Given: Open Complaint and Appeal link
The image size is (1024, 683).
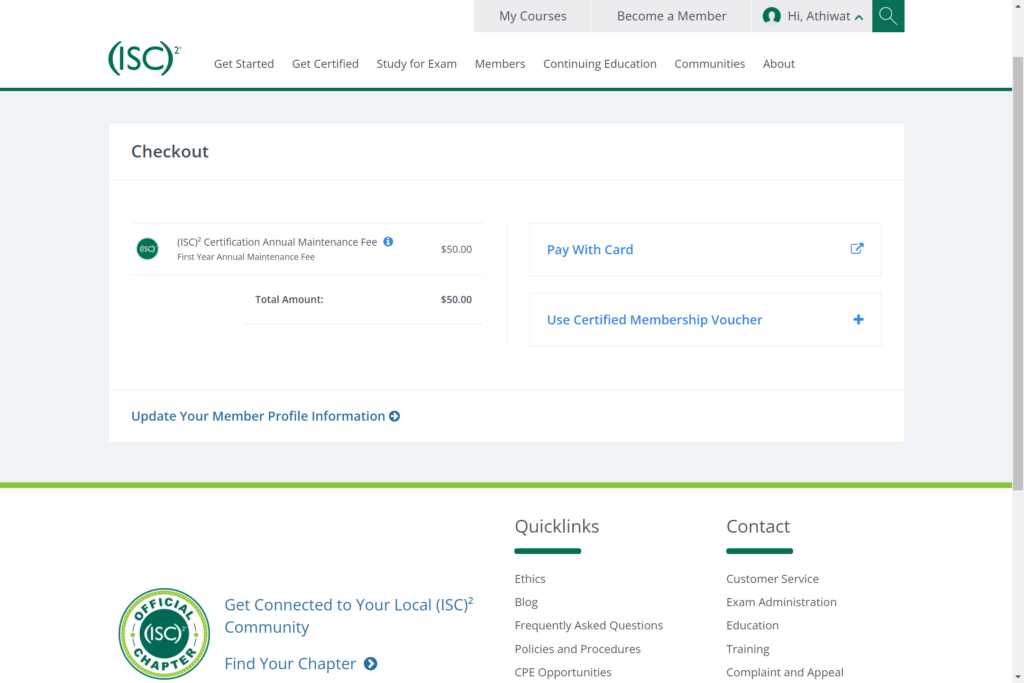Looking at the screenshot, I should point(784,672).
